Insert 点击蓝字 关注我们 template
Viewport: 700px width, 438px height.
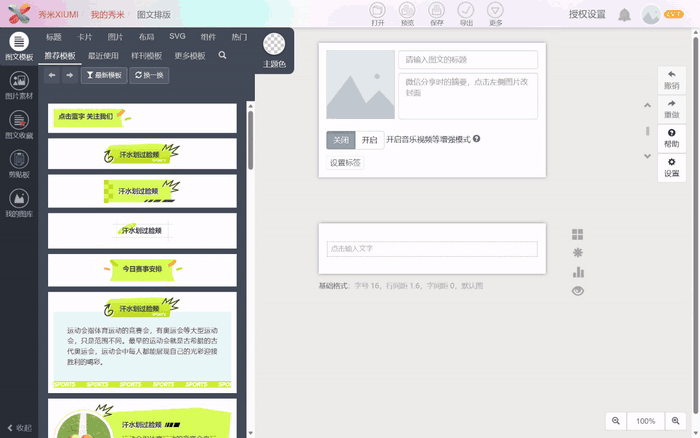142,118
